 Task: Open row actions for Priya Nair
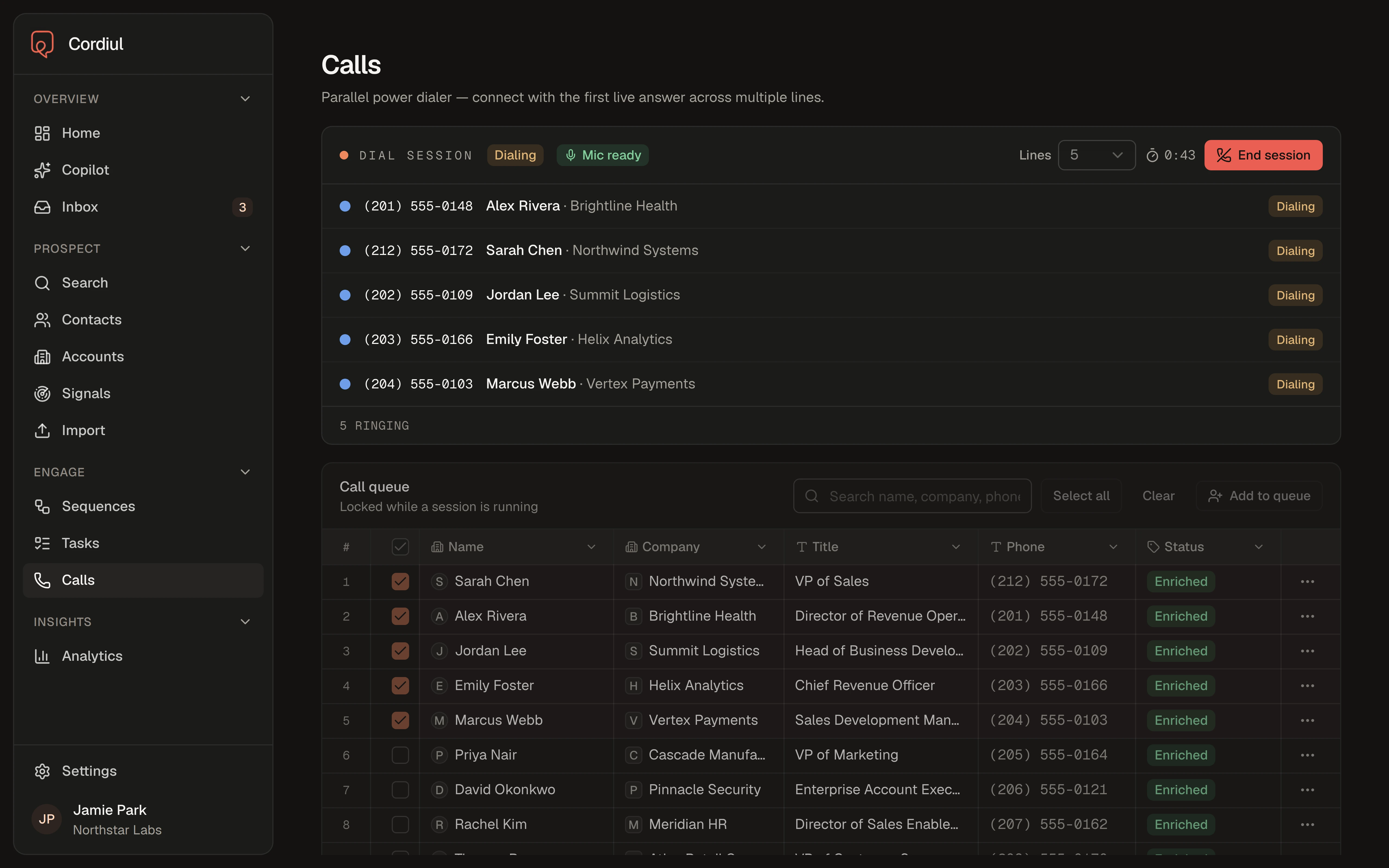coord(1308,755)
